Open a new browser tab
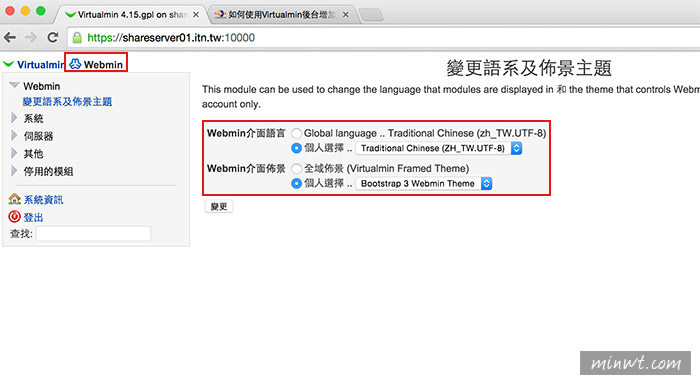Screen dimensions: 700x383 371,15
